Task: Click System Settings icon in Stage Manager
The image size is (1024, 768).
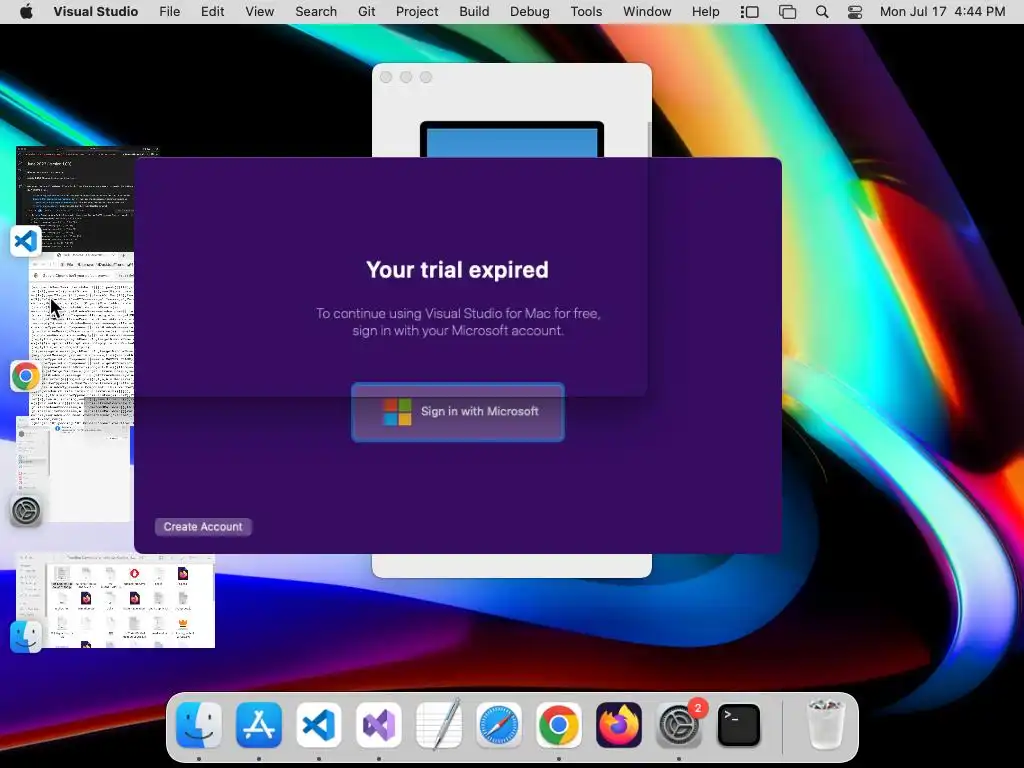Action: [26, 511]
